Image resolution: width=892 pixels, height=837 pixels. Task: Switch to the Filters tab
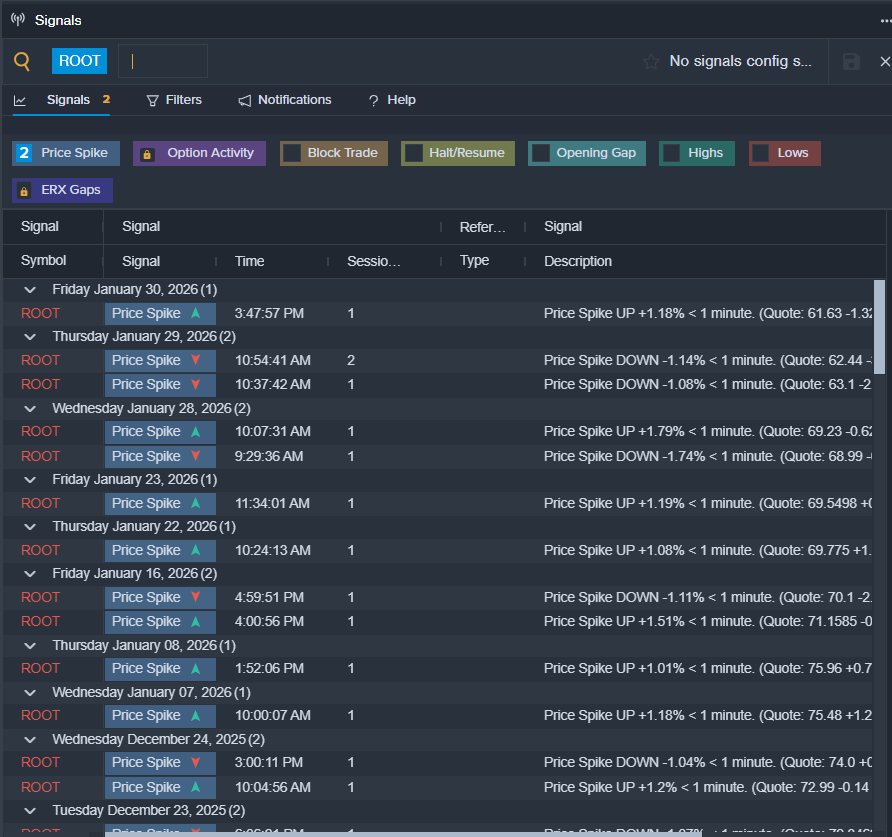pos(174,100)
